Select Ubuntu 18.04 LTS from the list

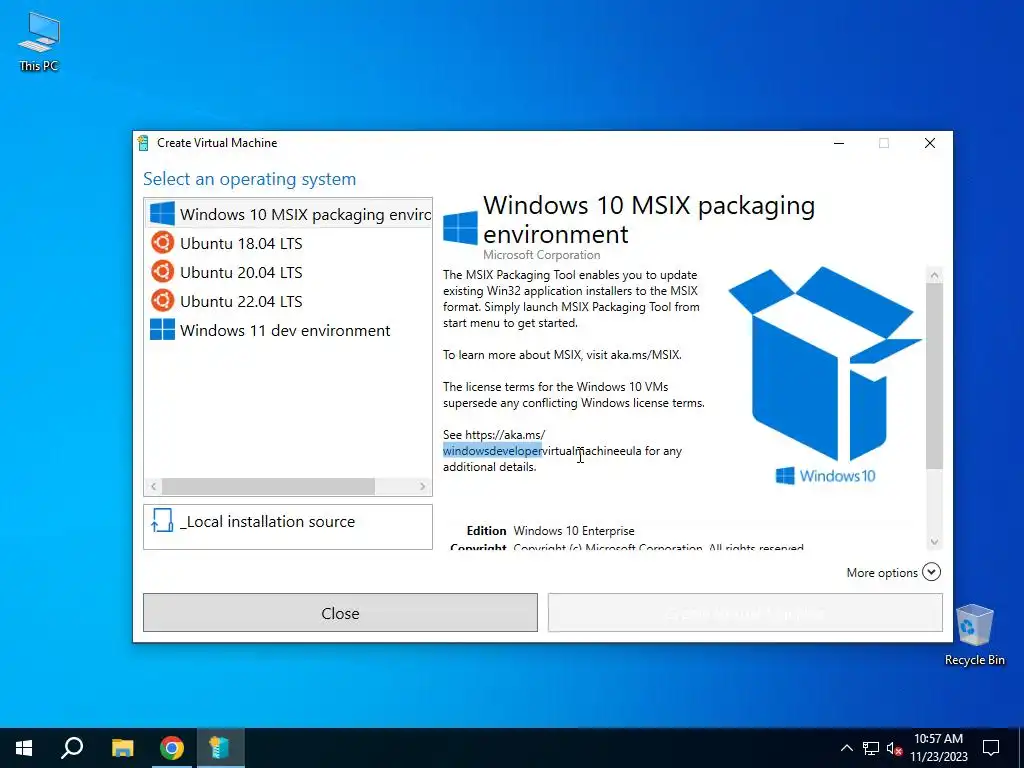[288, 244]
